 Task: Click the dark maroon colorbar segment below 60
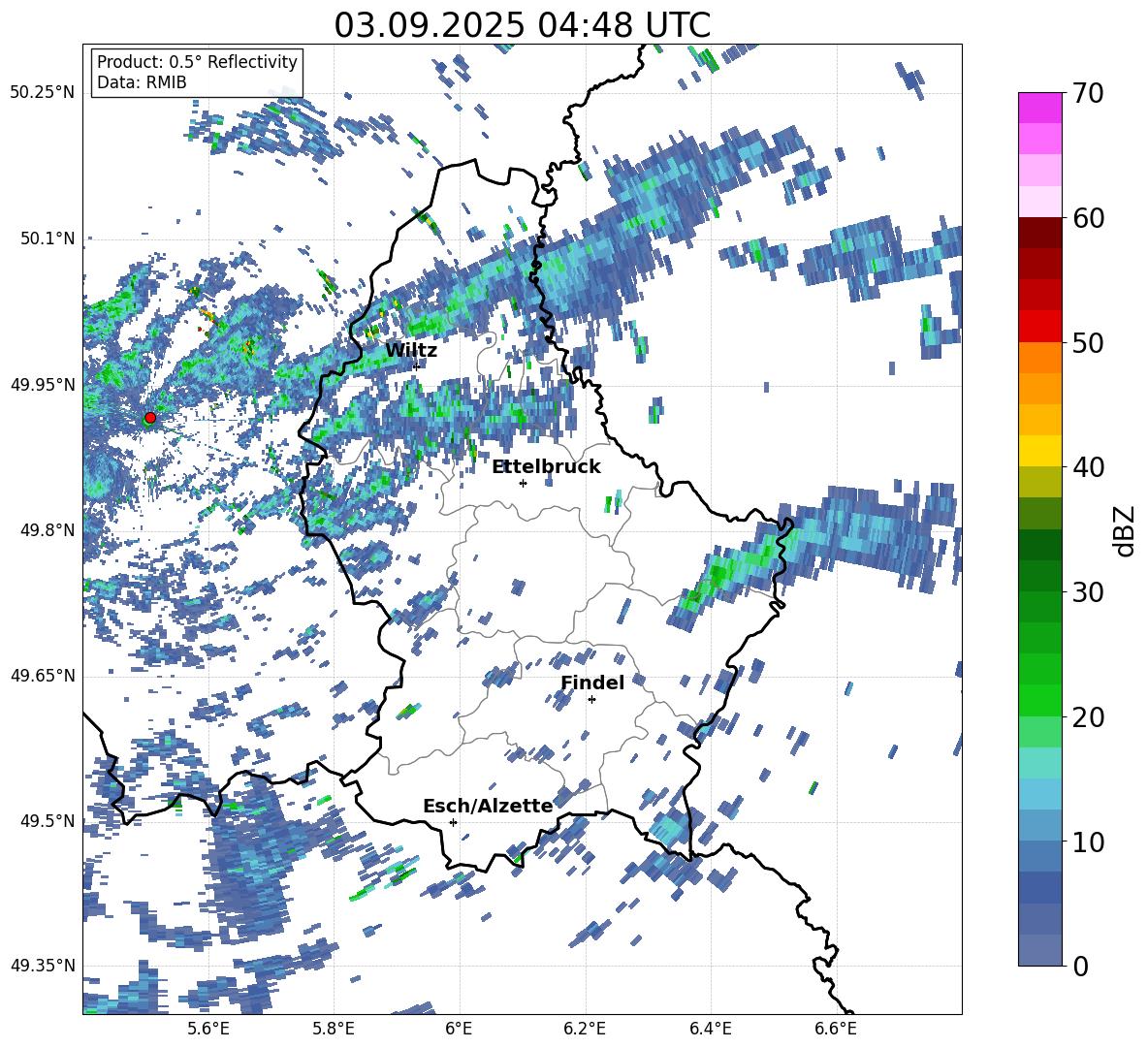[x=1039, y=234]
